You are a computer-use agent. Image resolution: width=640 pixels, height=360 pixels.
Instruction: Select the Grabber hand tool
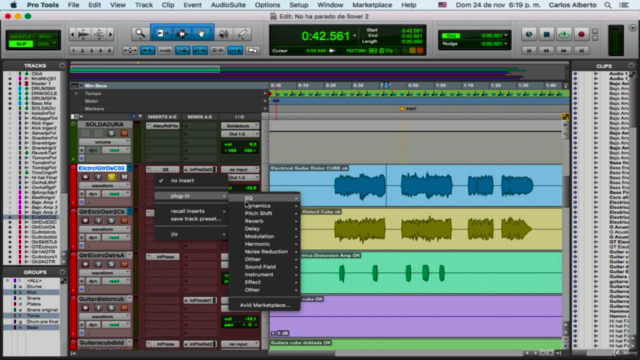[x=201, y=34]
